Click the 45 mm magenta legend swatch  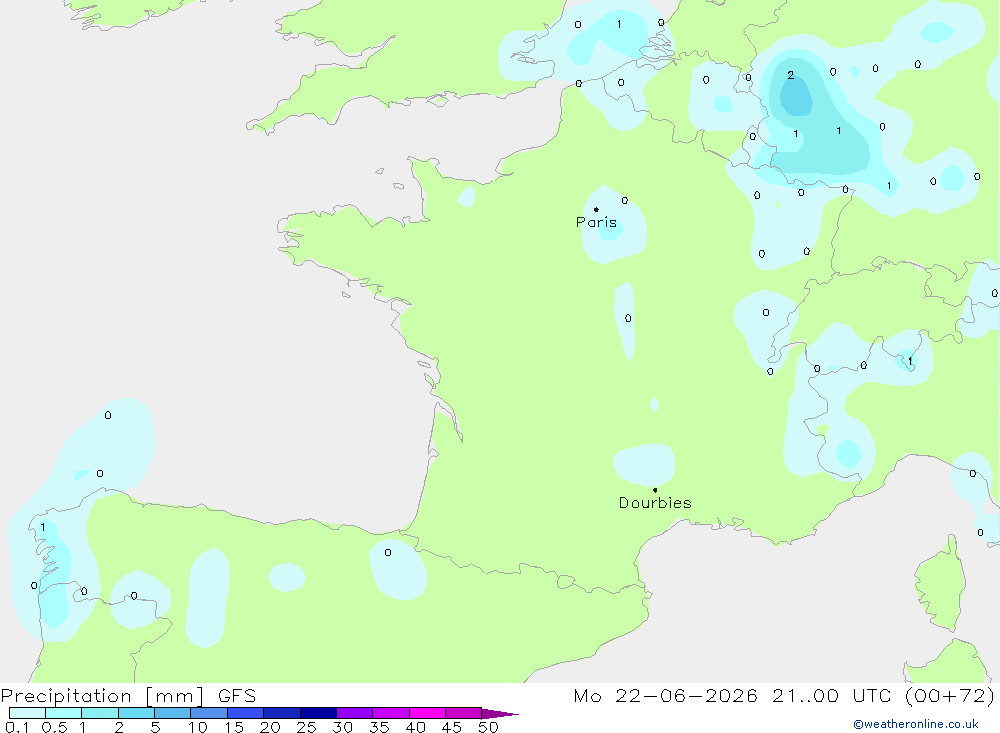click(463, 713)
